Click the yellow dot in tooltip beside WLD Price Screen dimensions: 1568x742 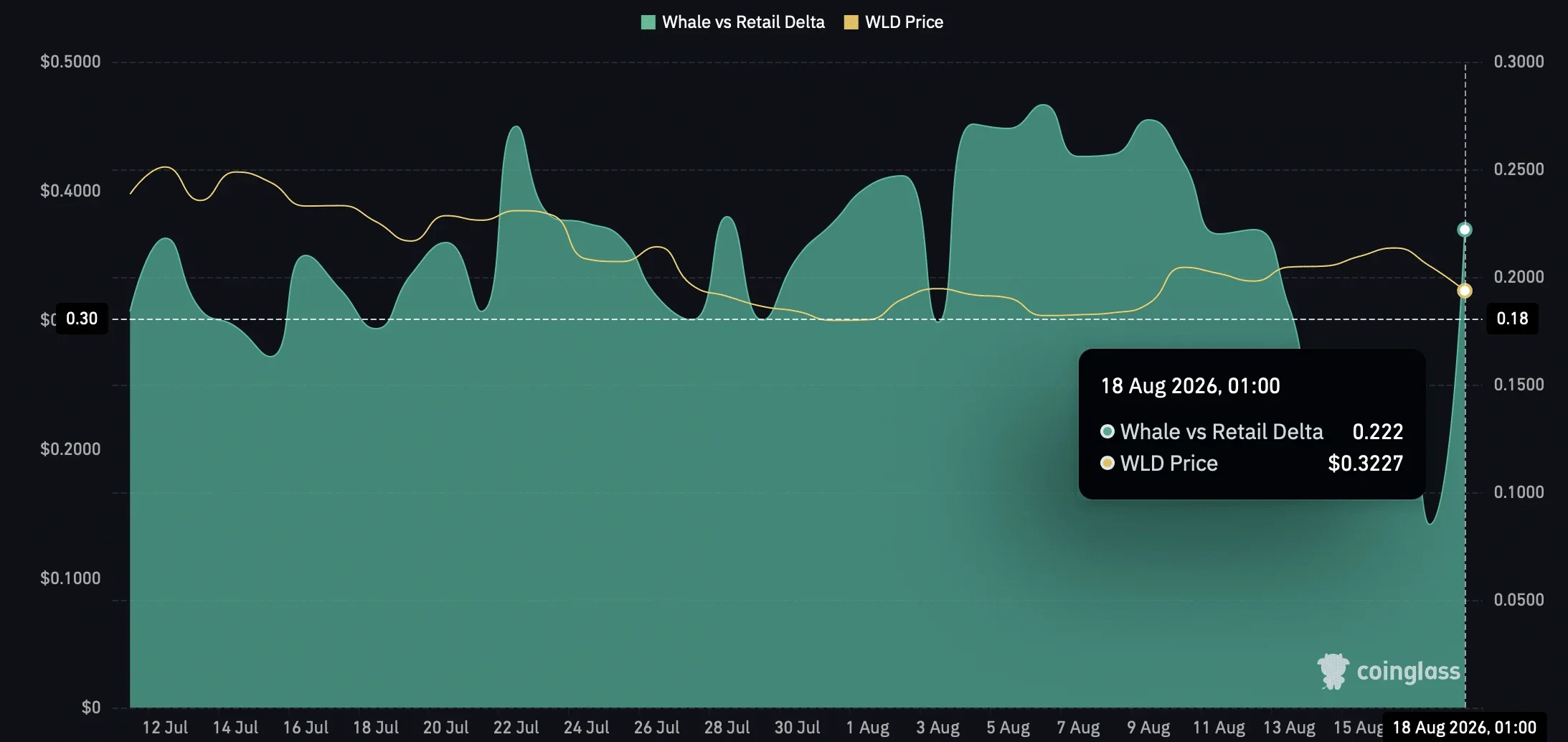[1107, 463]
